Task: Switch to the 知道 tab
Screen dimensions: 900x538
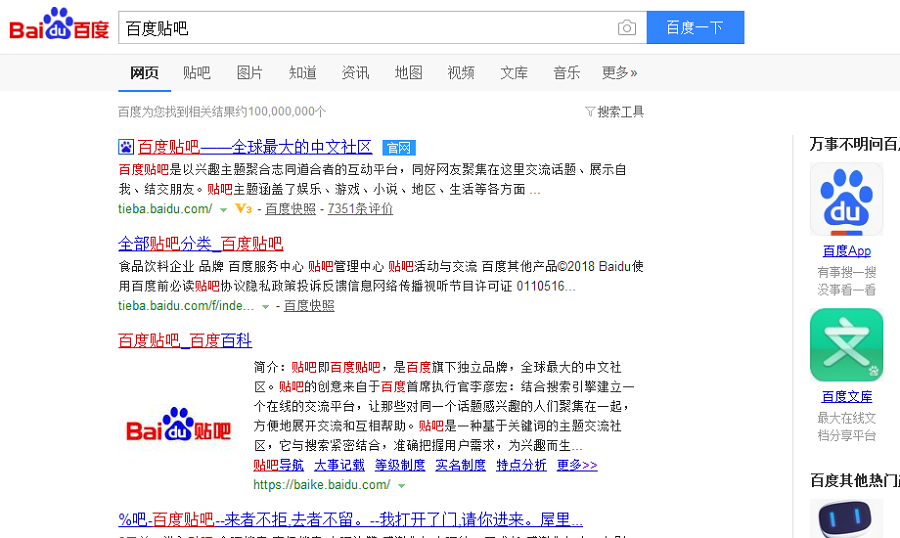Action: tap(302, 73)
